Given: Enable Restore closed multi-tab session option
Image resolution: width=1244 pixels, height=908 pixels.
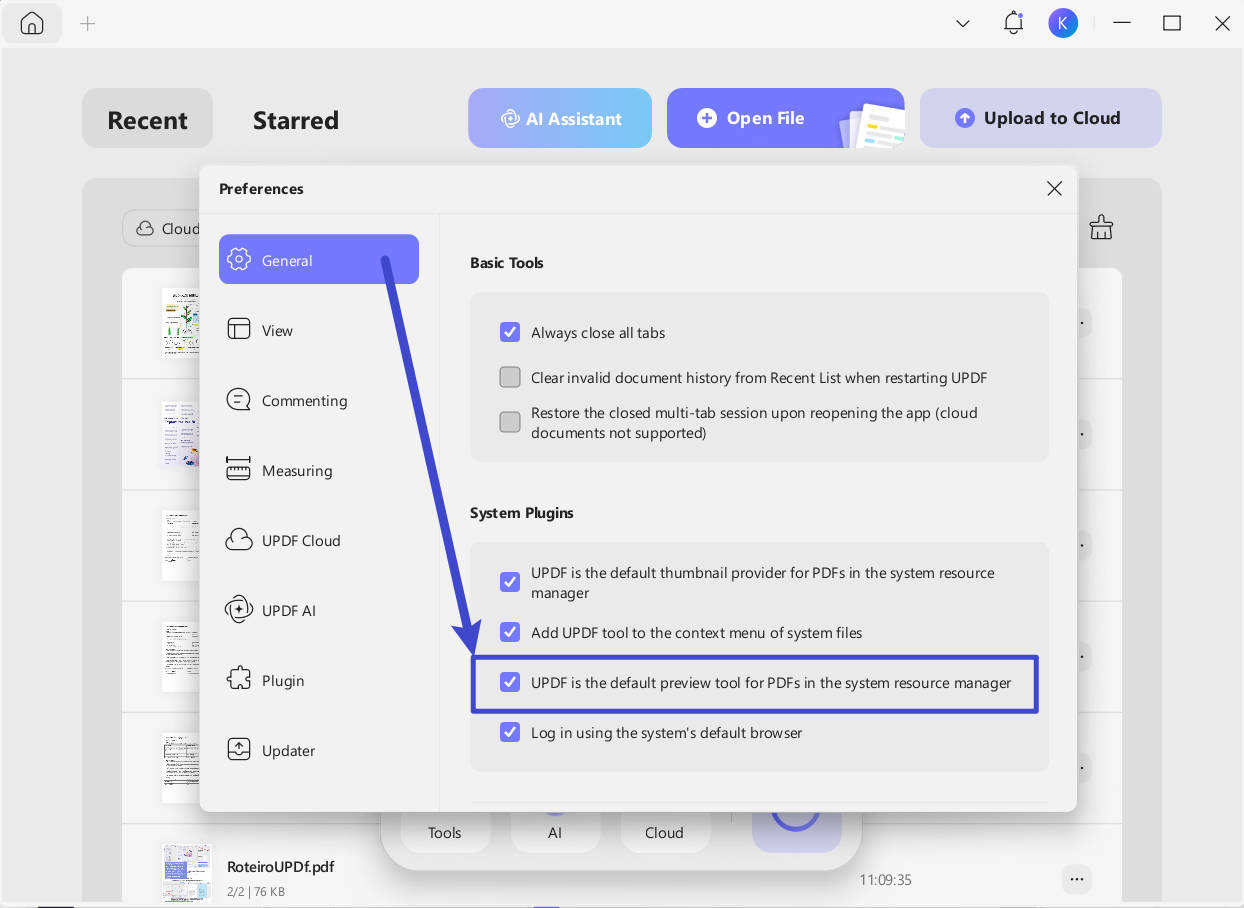Looking at the screenshot, I should click(x=510, y=422).
